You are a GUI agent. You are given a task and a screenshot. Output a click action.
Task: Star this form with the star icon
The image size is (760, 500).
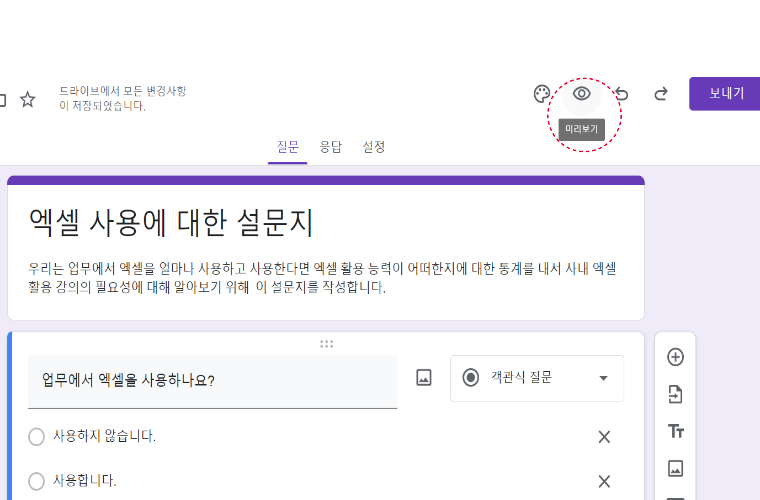point(28,99)
